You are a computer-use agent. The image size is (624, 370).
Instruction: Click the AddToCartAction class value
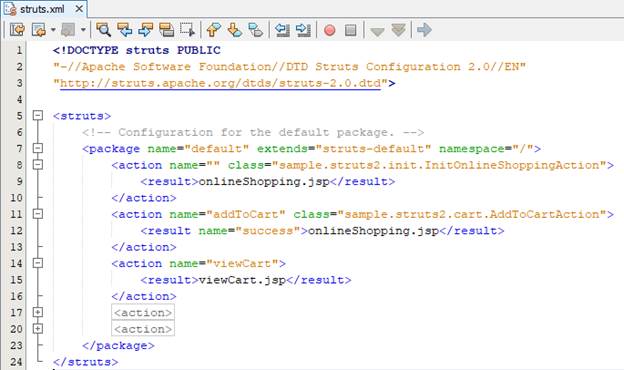(472, 214)
